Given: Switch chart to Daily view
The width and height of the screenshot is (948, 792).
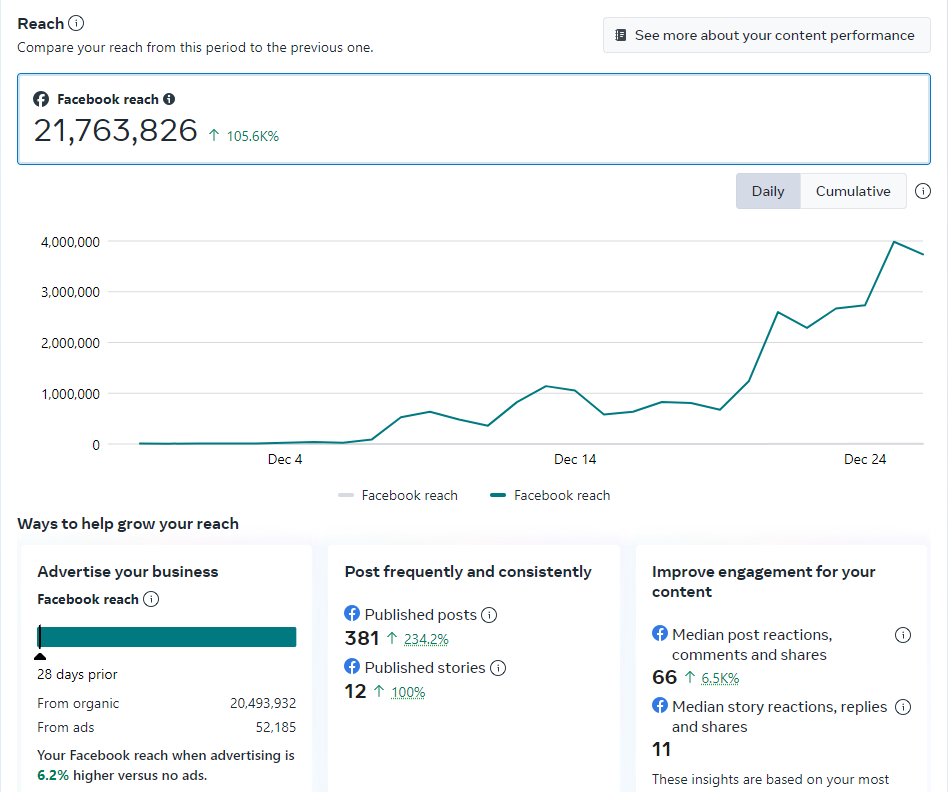Looking at the screenshot, I should coord(768,191).
